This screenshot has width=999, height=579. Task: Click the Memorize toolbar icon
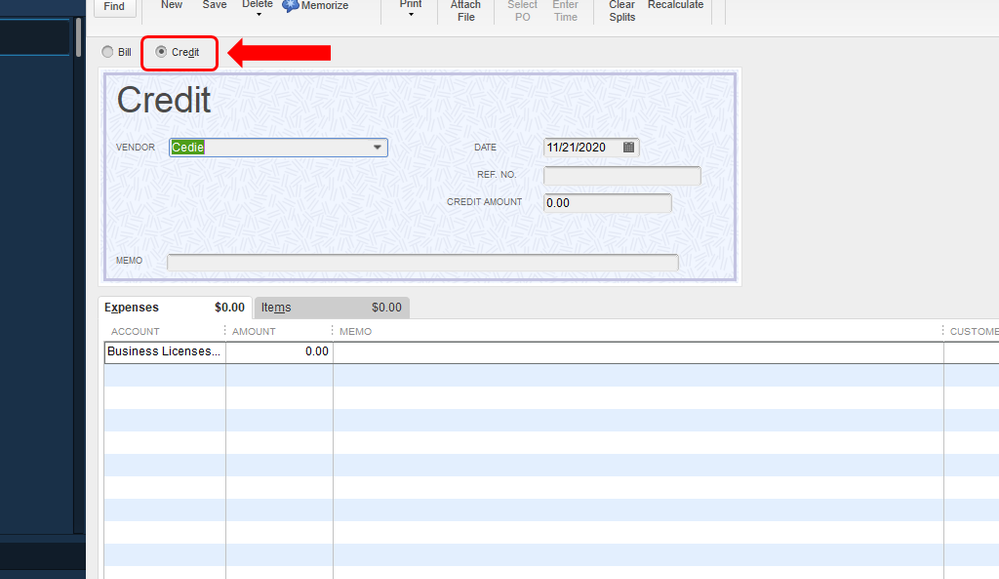pyautogui.click(x=291, y=6)
